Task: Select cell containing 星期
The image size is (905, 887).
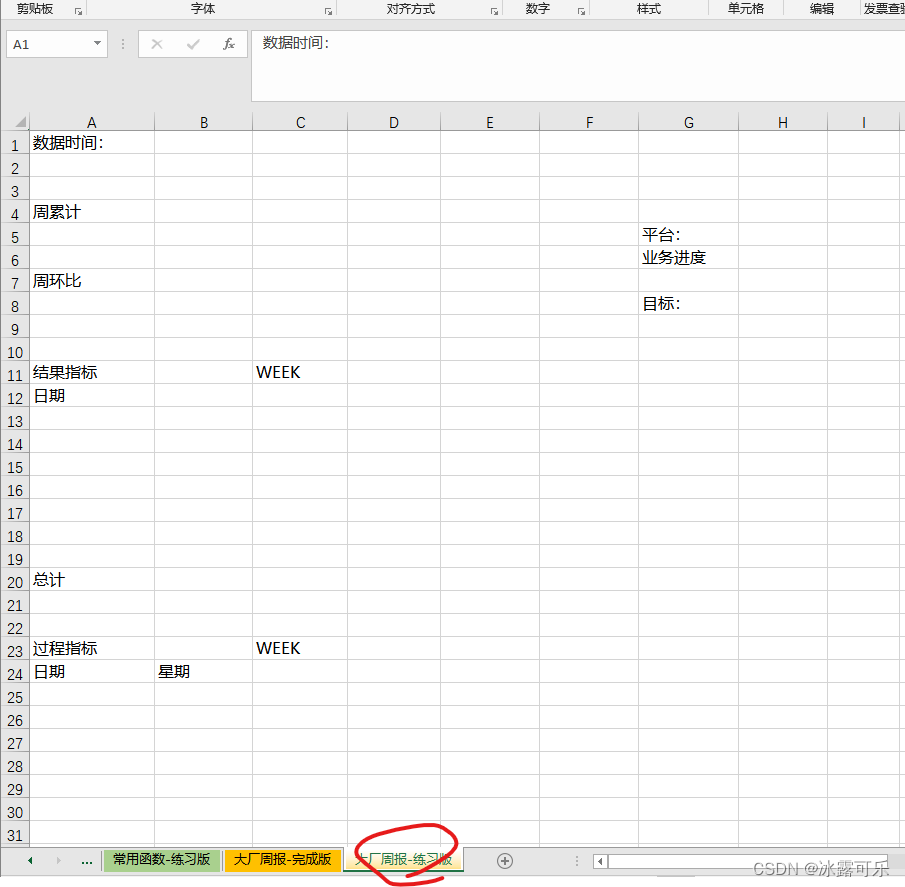Action: pos(204,671)
